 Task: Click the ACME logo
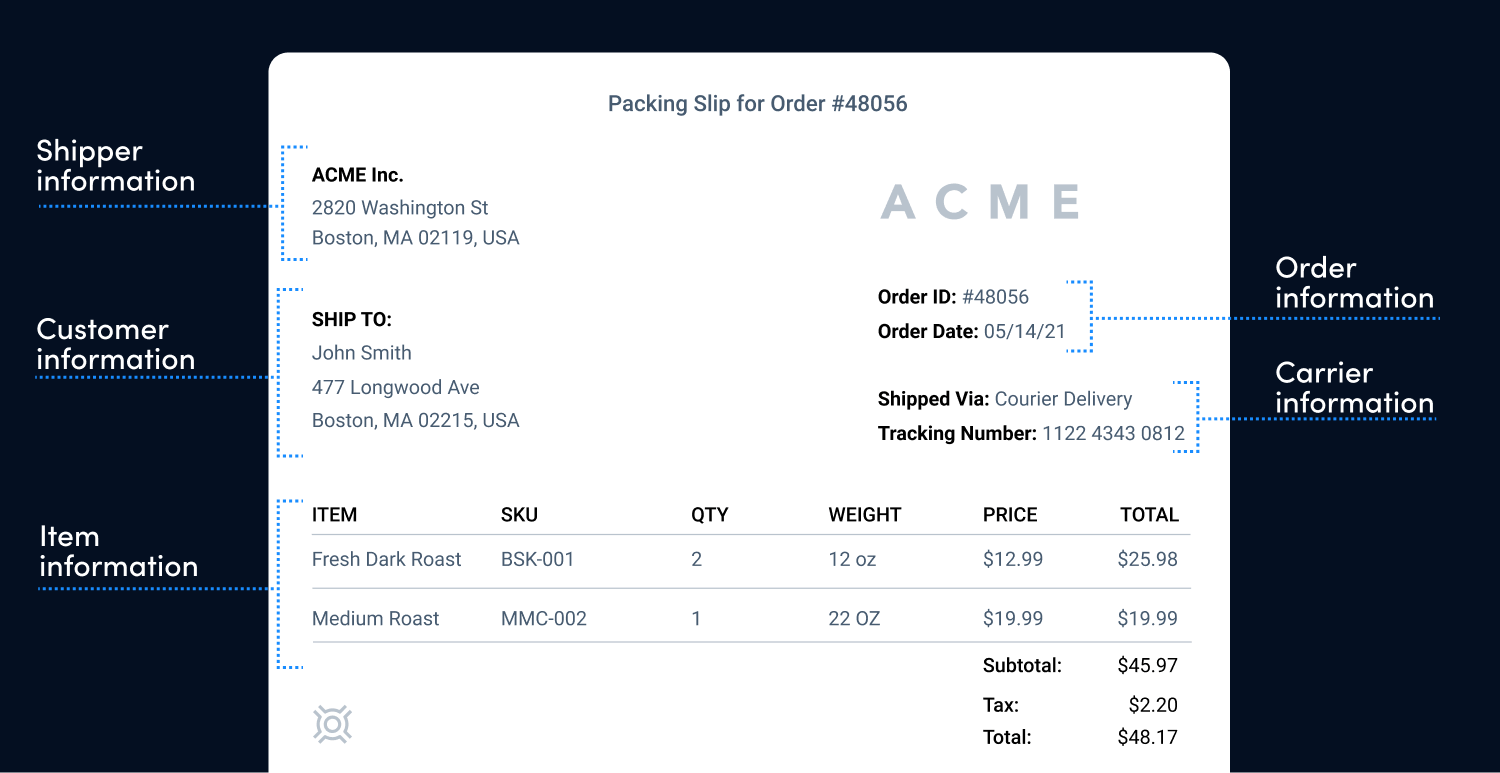point(981,202)
